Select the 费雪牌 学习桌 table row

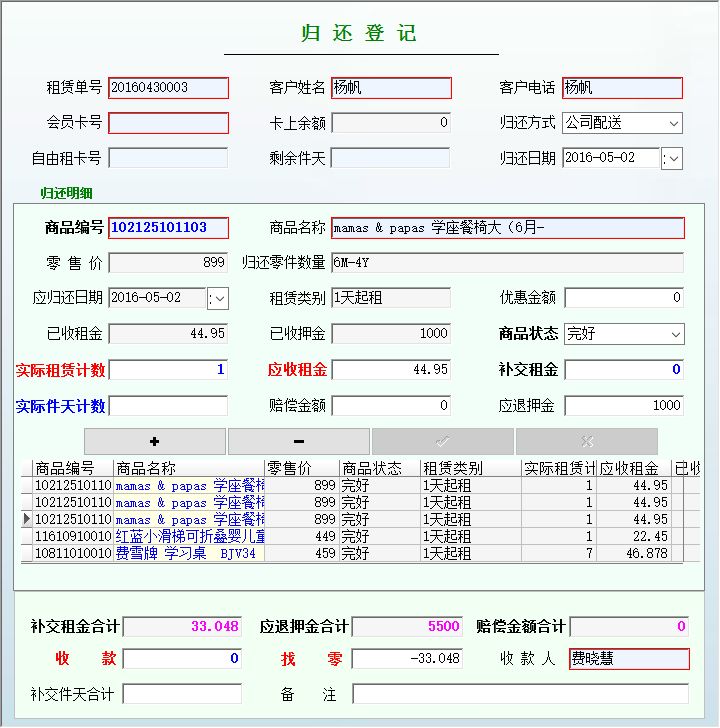point(190,553)
